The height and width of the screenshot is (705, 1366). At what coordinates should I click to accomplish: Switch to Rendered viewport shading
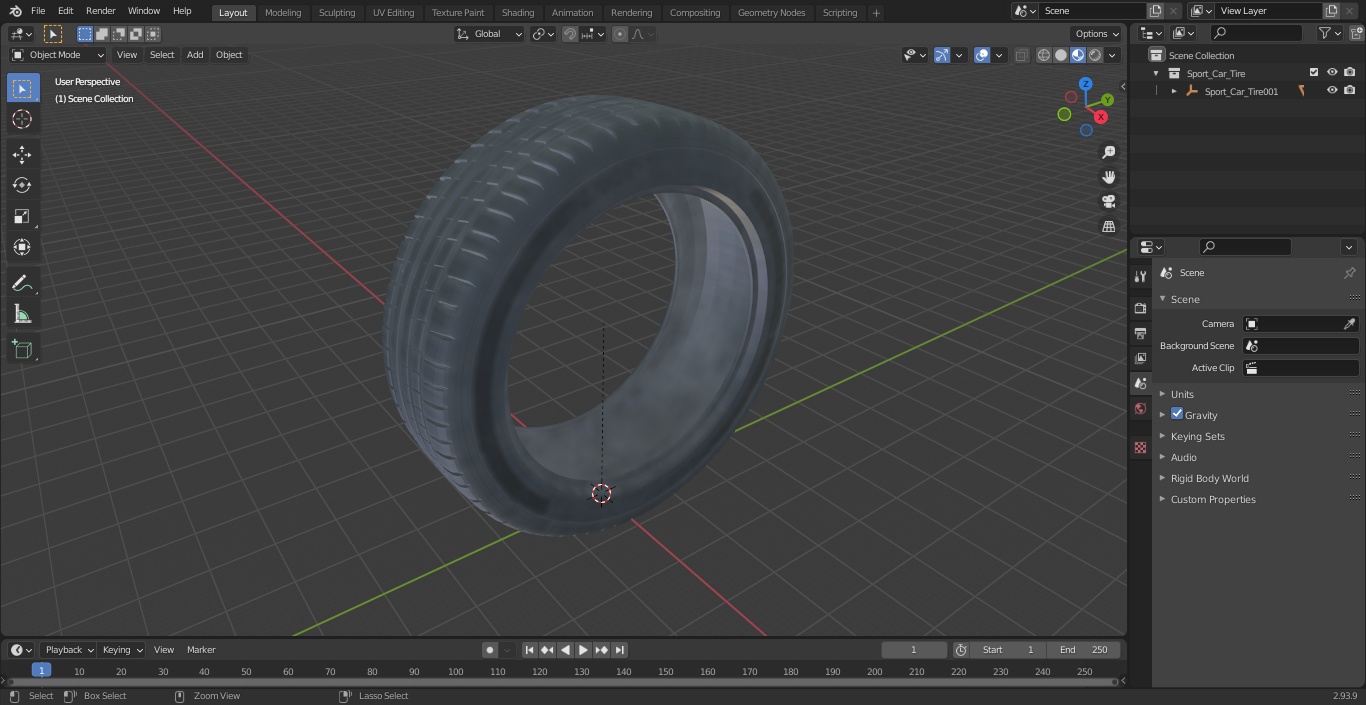[1095, 55]
